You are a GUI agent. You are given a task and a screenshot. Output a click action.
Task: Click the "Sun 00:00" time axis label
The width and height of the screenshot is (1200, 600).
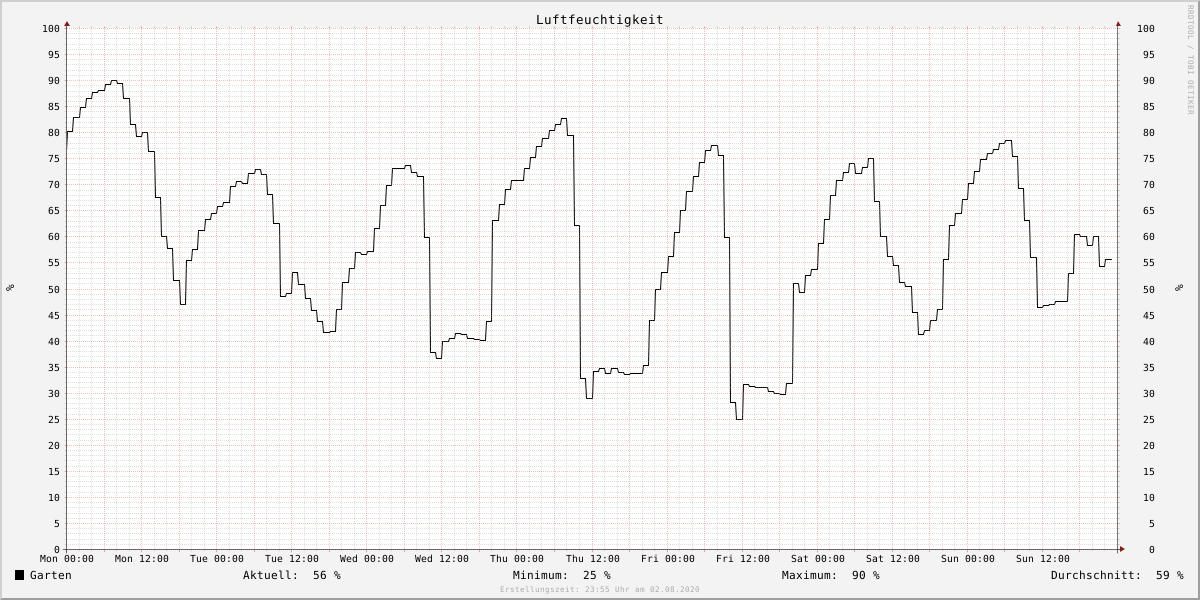968,559
